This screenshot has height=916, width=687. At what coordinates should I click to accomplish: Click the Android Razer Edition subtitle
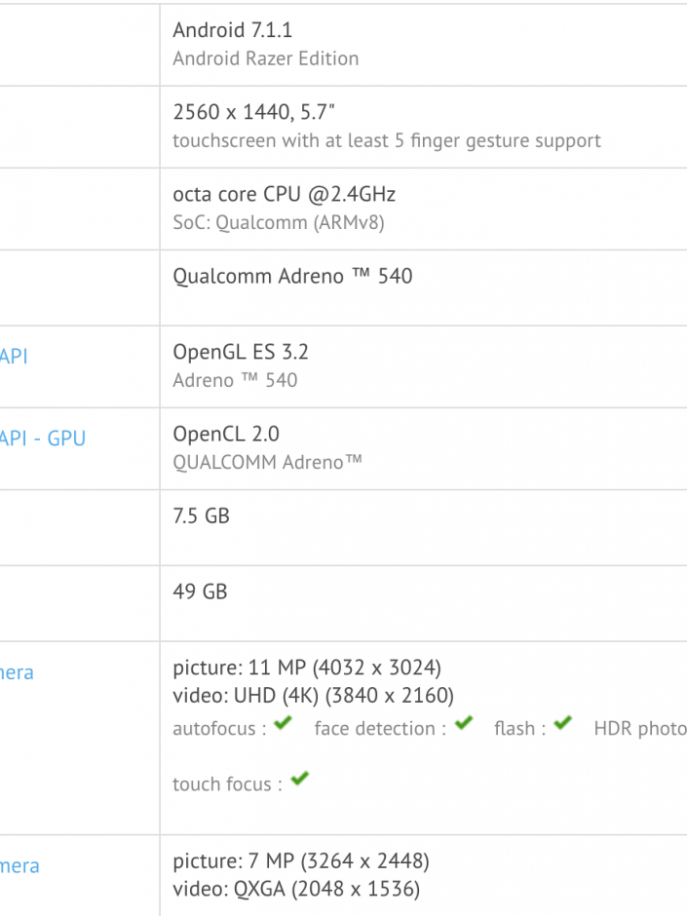click(265, 58)
